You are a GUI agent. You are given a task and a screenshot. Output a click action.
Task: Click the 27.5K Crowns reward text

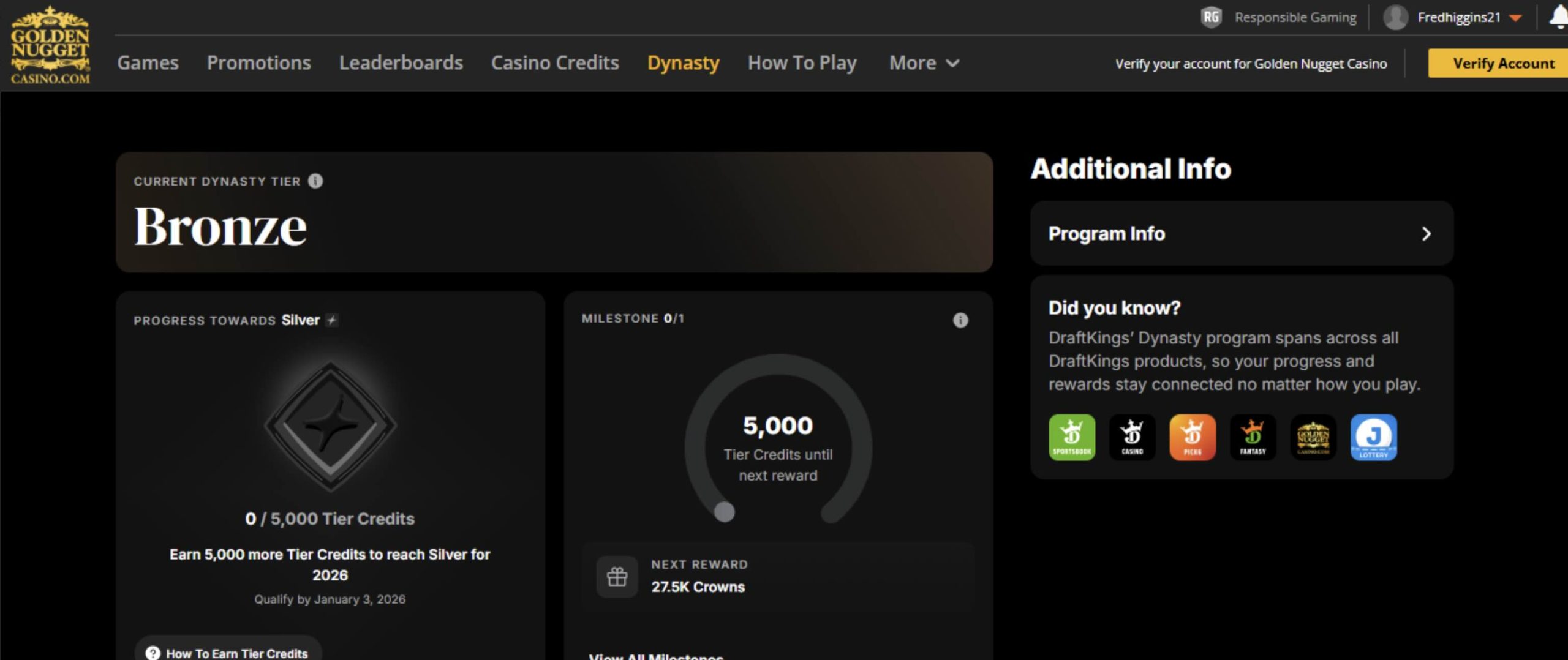(x=698, y=587)
